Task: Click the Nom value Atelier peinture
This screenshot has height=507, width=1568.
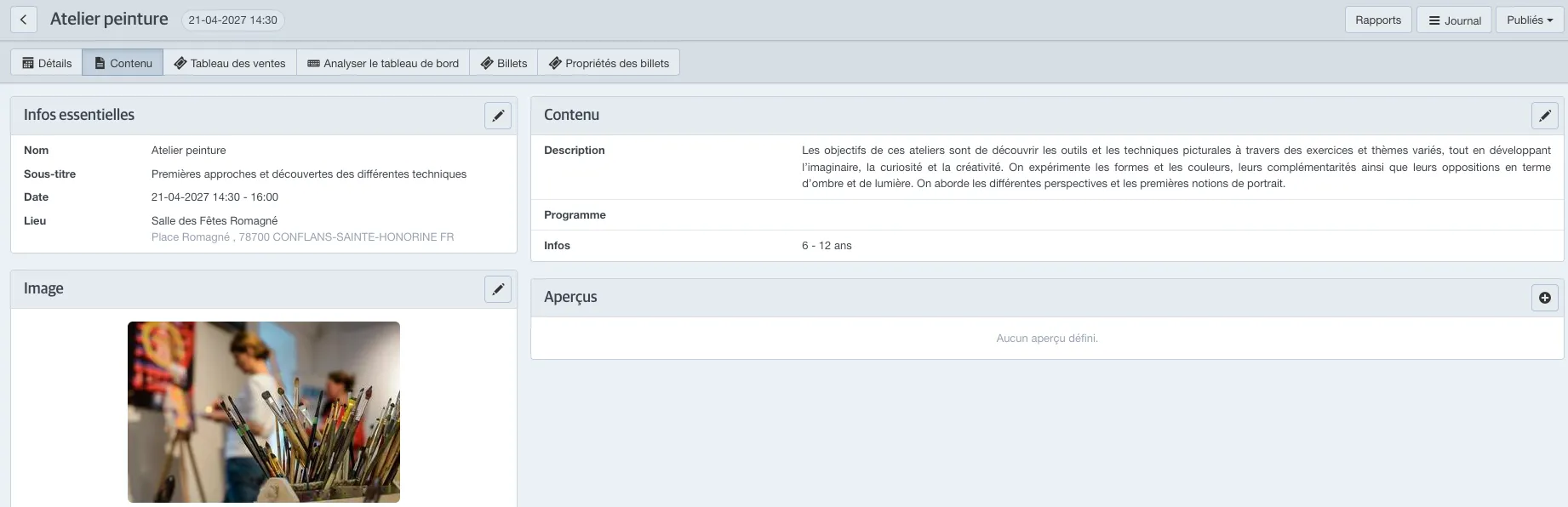Action: coord(189,151)
